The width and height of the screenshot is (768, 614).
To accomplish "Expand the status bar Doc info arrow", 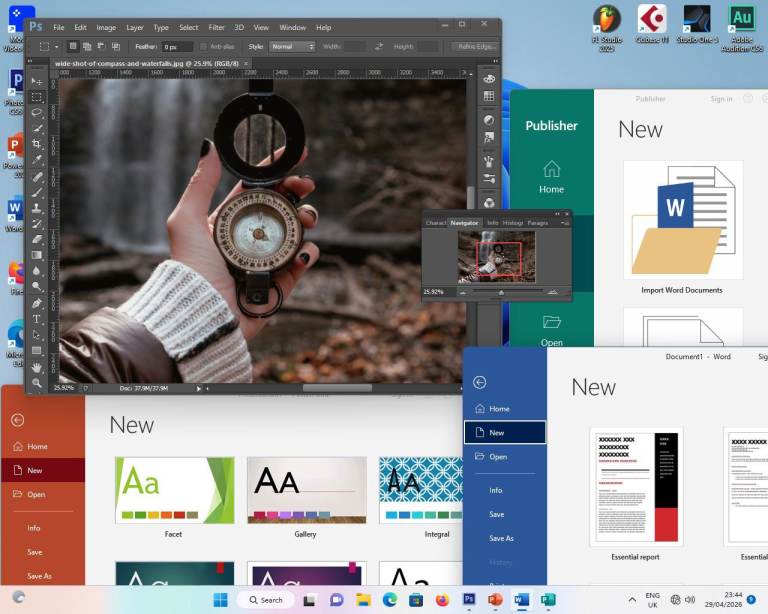I will [x=198, y=388].
